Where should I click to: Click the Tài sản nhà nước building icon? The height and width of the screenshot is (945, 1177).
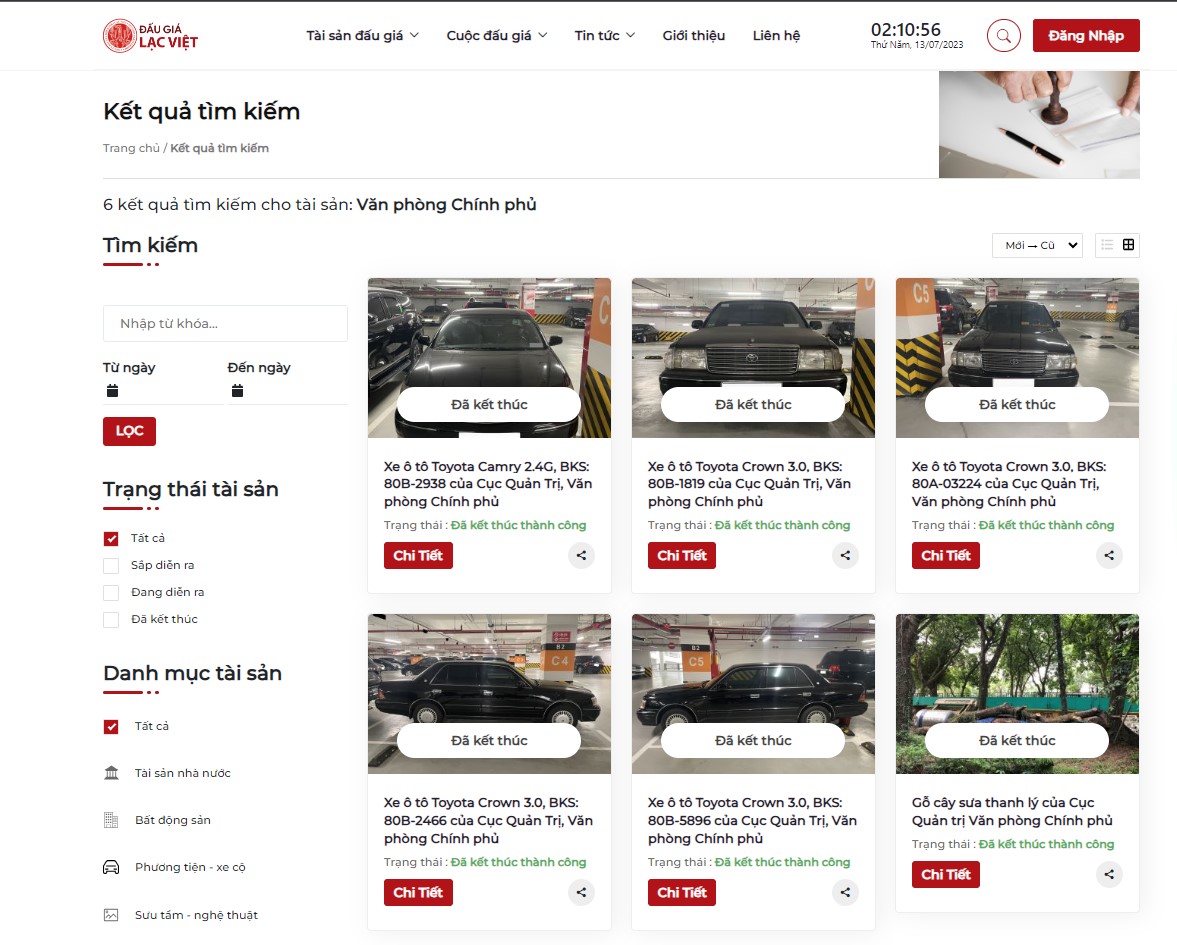coord(111,773)
